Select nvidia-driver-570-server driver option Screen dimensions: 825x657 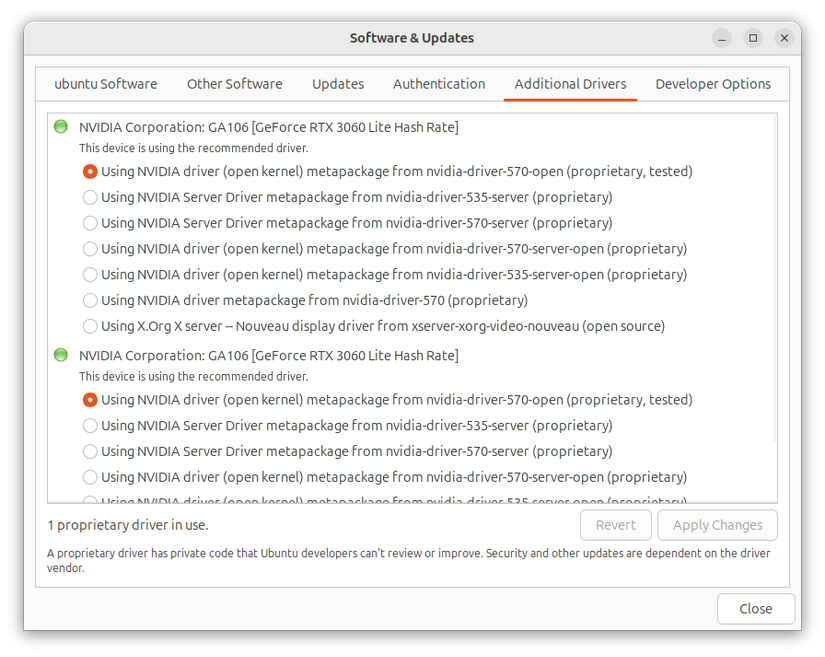click(89, 223)
